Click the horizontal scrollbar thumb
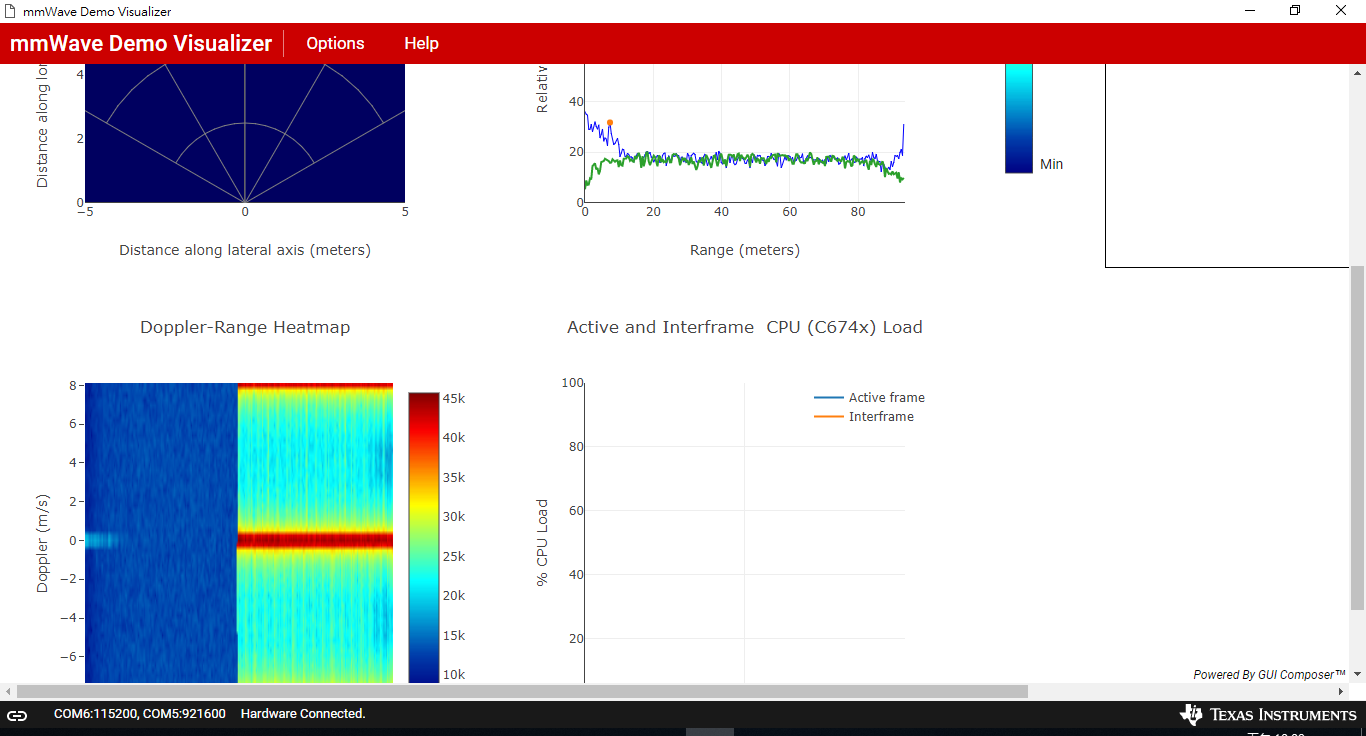1366x736 pixels. coord(522,691)
